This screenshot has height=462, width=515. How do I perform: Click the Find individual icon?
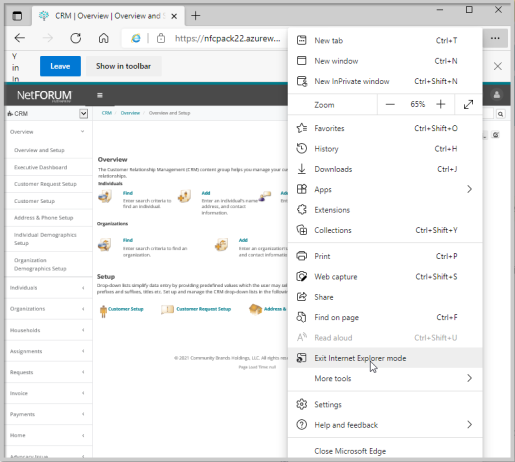pos(105,196)
